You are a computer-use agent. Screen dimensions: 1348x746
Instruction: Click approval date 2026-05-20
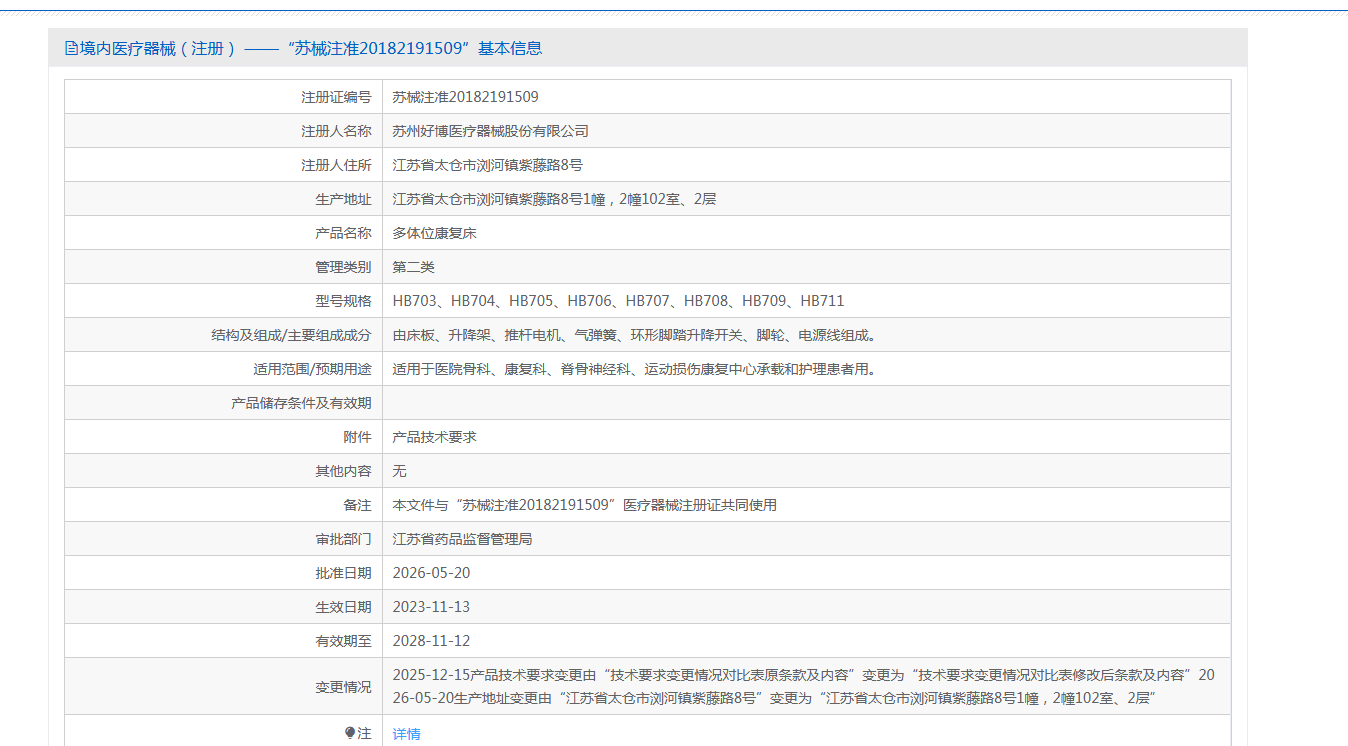(x=432, y=573)
